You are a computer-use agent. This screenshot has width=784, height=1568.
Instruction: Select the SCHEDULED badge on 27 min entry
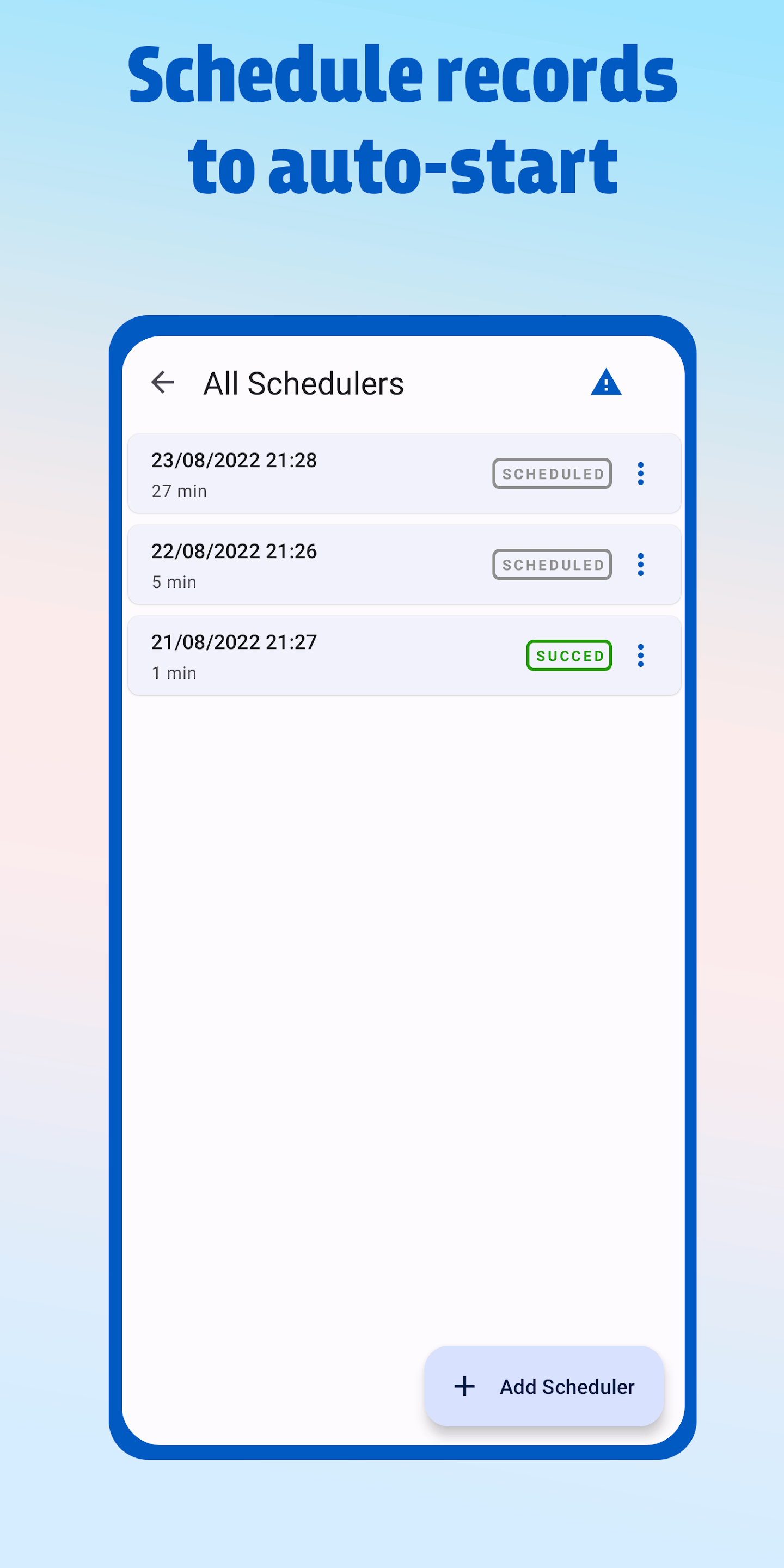click(x=552, y=474)
